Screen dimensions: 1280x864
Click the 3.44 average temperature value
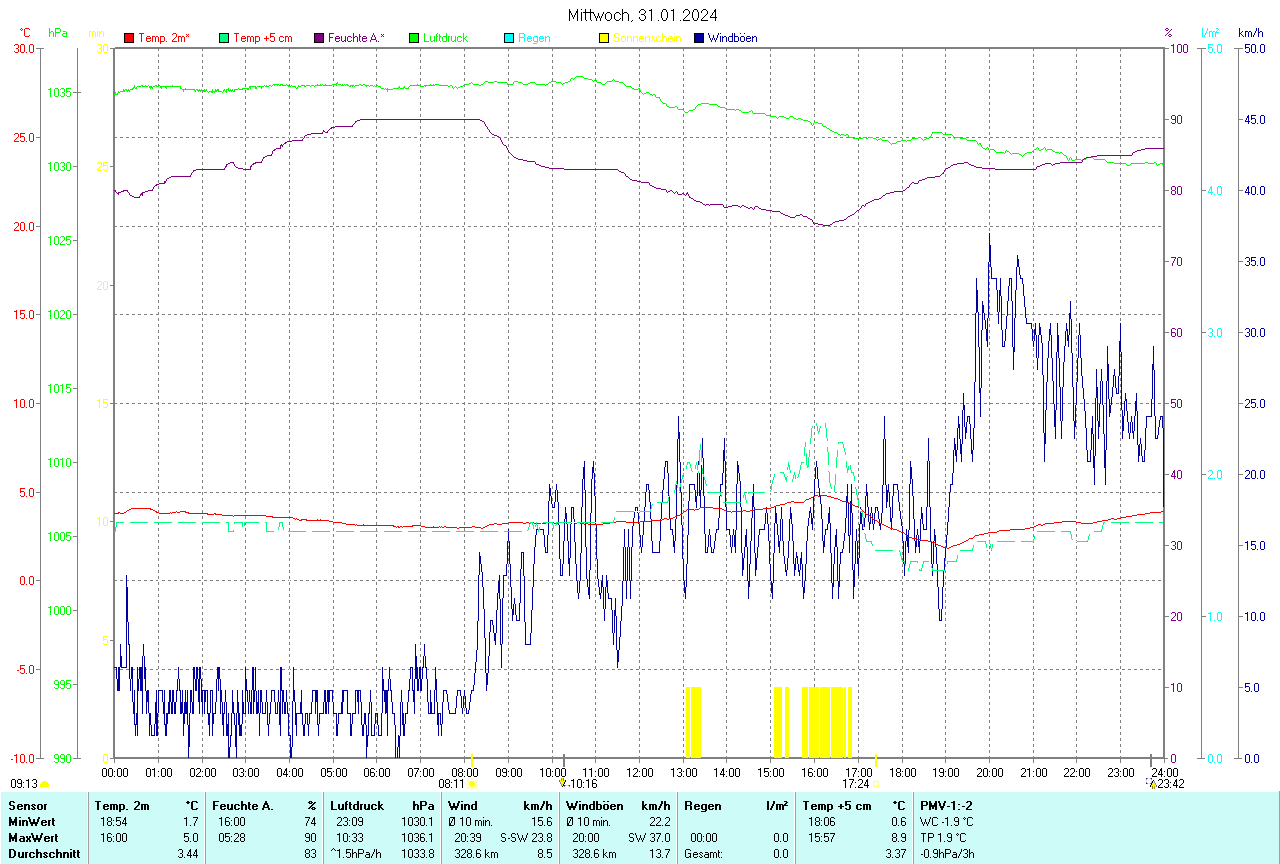(188, 854)
